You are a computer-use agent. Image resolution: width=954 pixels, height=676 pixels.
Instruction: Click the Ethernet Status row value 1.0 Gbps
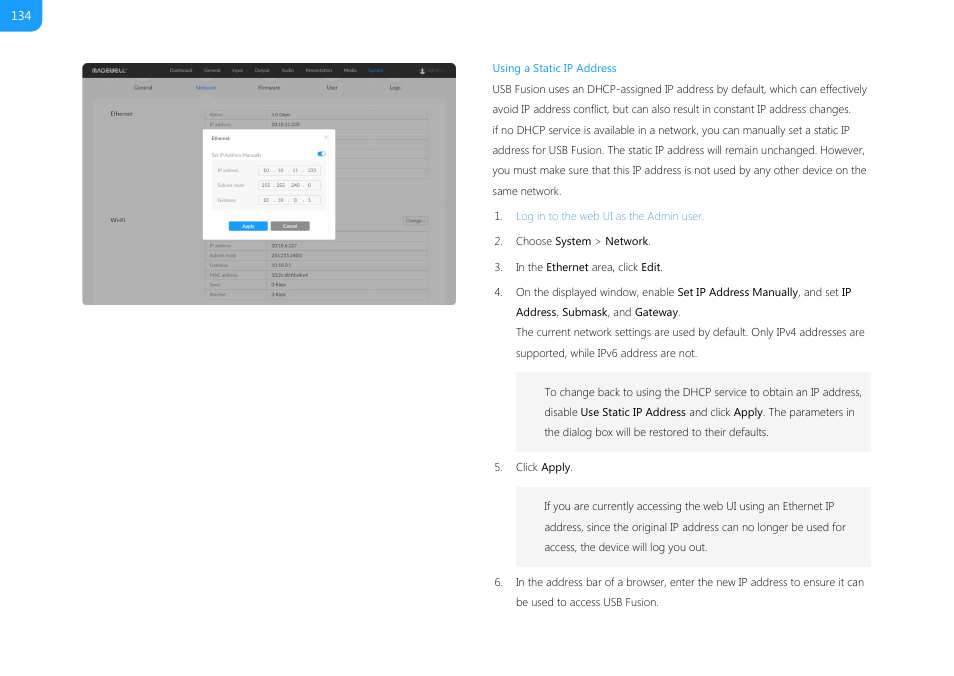280,114
